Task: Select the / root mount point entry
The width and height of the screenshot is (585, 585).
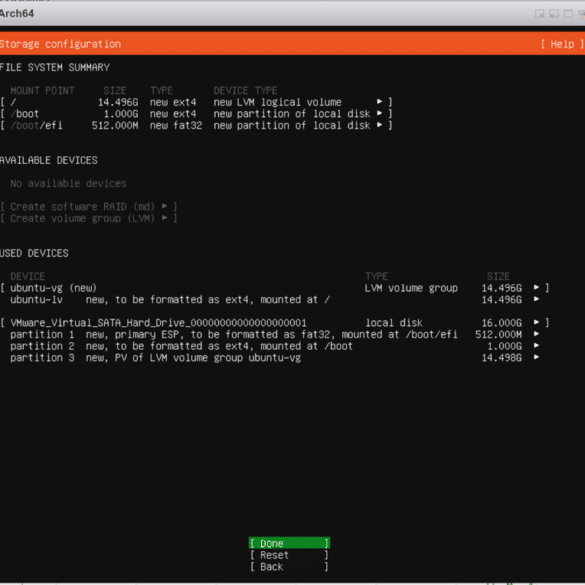Action: (196, 102)
